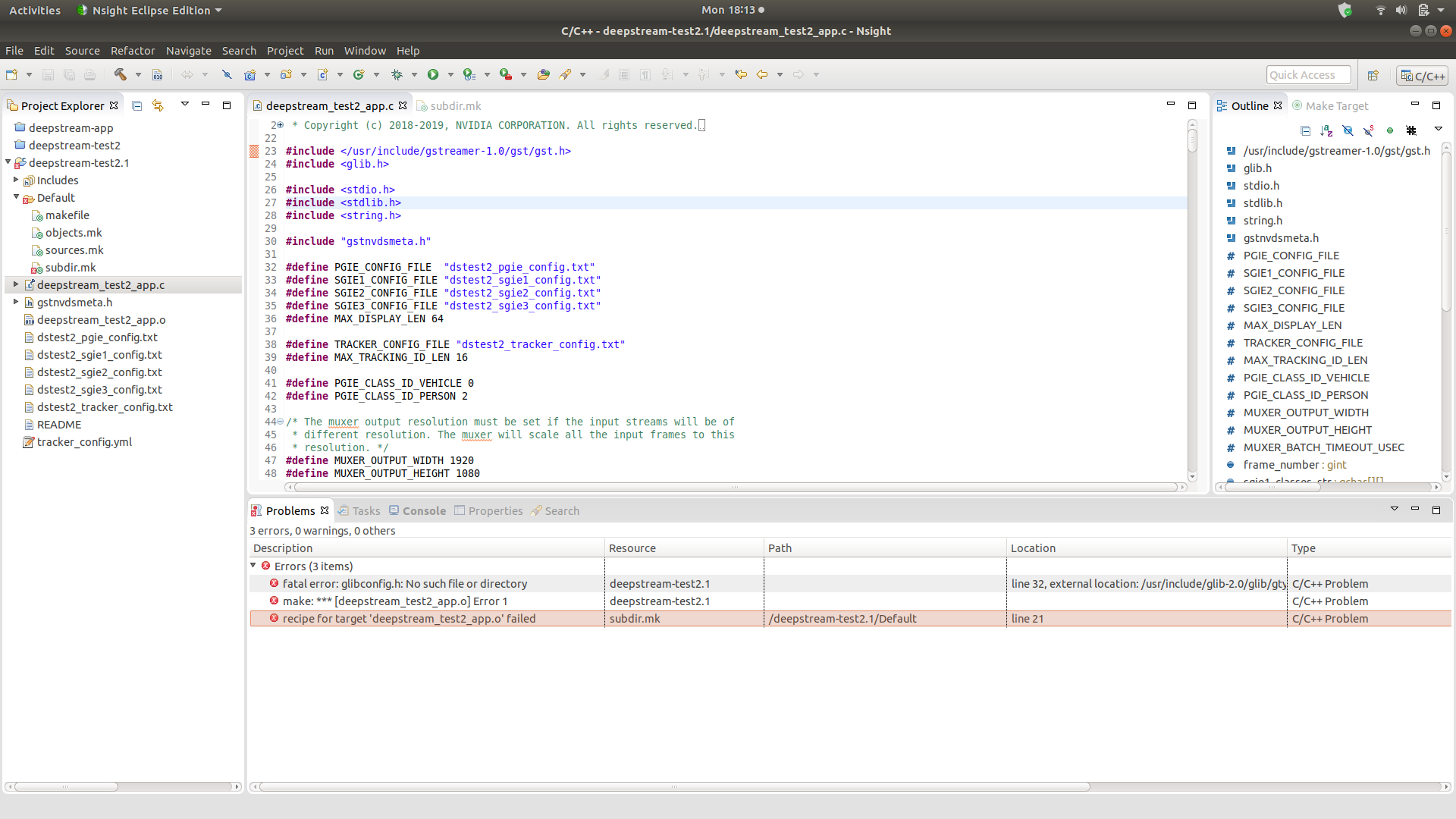This screenshot has width=1456, height=819.
Task: Click the Quick Access search field
Action: point(1307,75)
